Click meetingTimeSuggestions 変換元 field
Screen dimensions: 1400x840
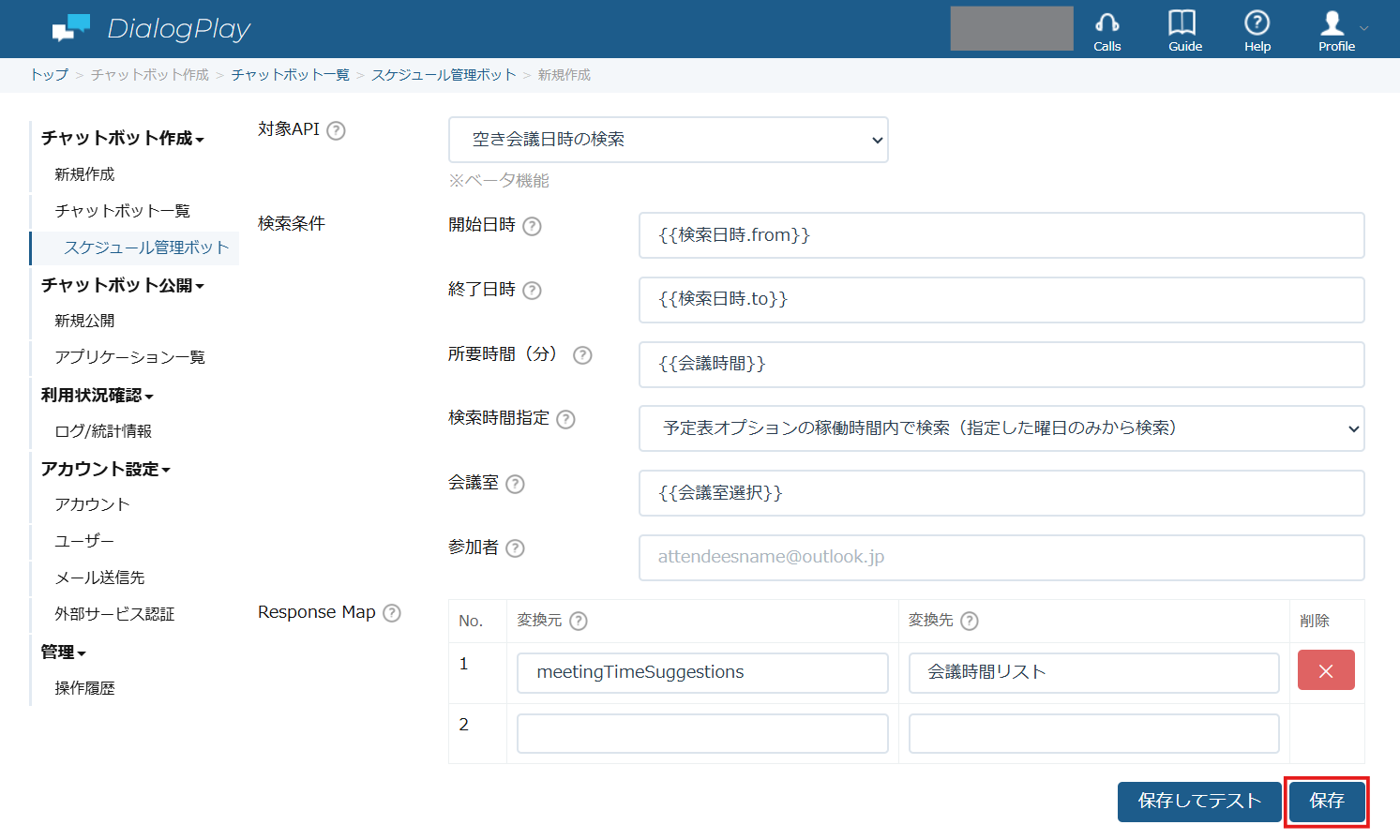[x=702, y=673]
